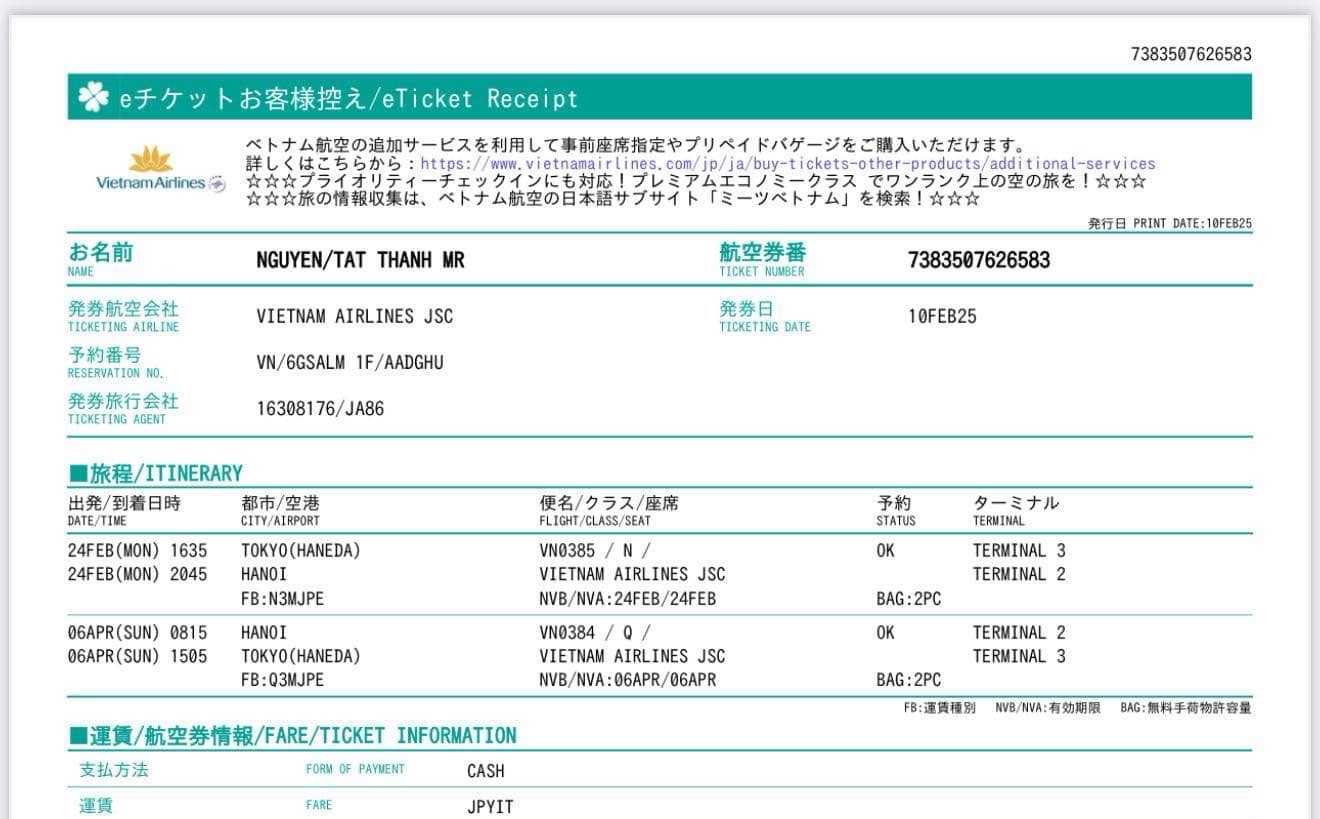Click reservation number VN/6GSALM 1F/AADGHU

coord(349,363)
